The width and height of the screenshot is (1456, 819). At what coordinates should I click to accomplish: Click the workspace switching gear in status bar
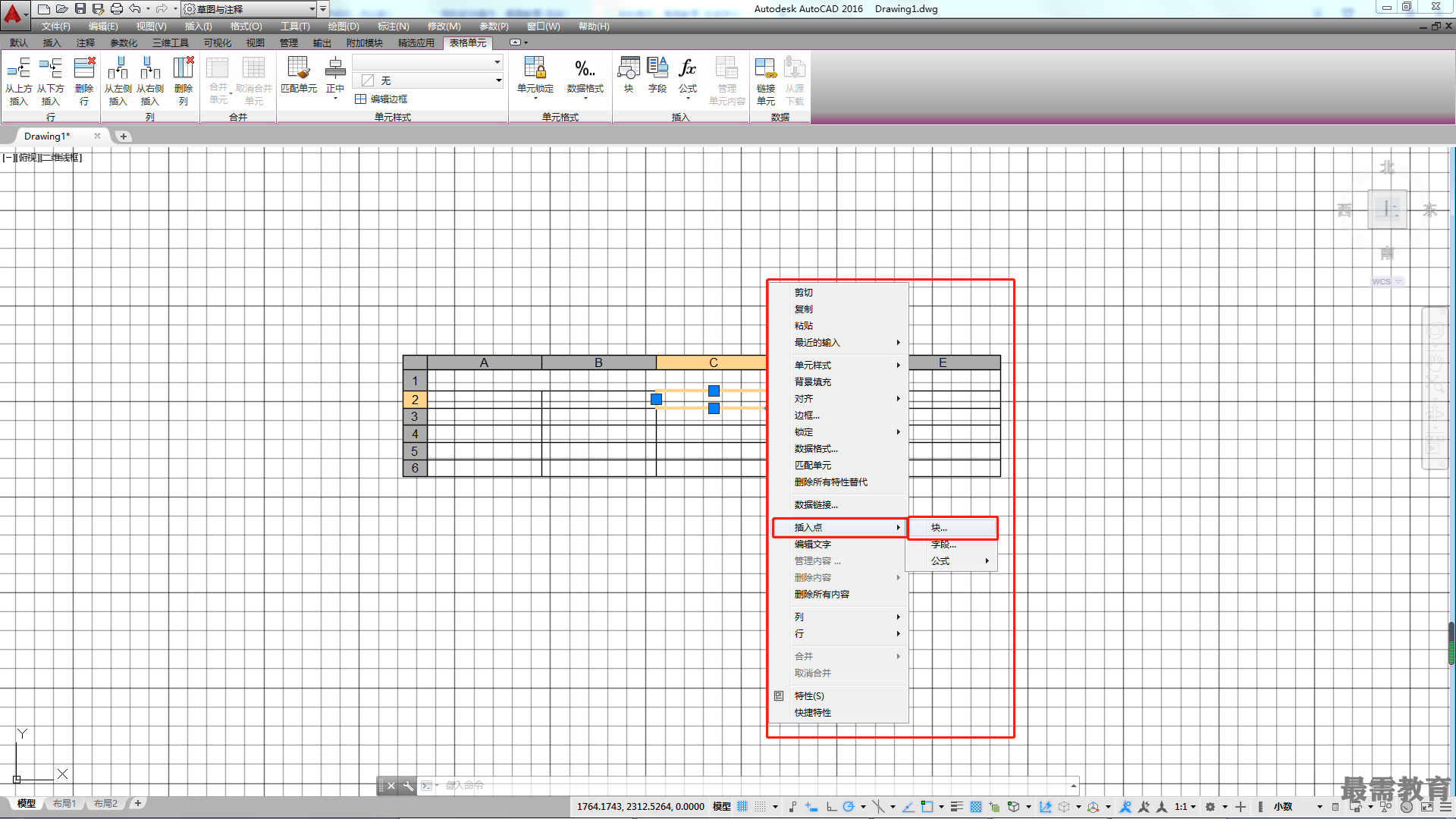pos(1210,807)
